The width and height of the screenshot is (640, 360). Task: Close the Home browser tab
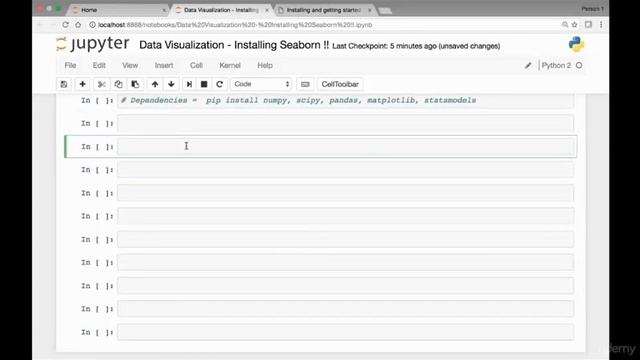pos(164,10)
